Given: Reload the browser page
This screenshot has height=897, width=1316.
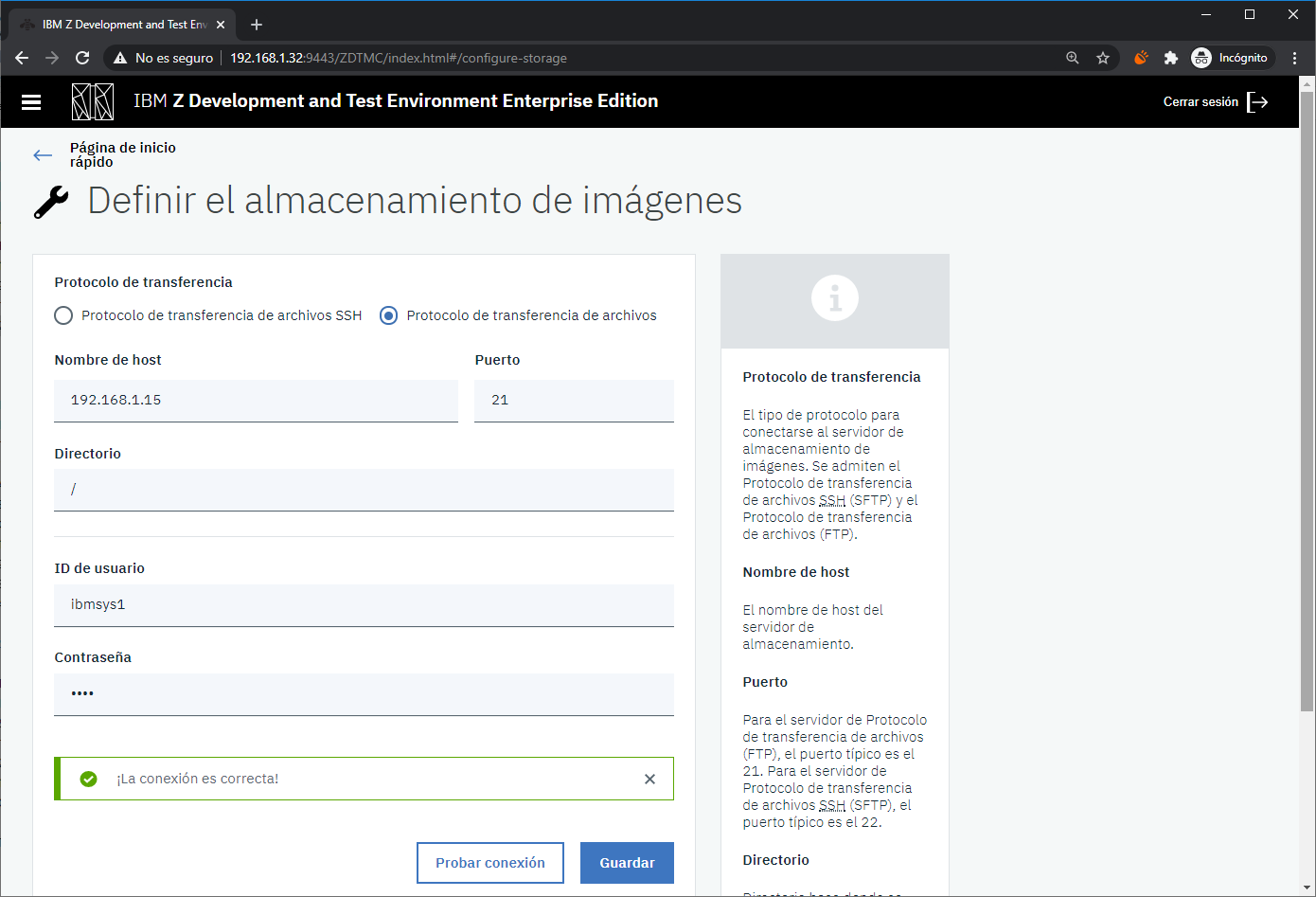Looking at the screenshot, I should pos(82,58).
